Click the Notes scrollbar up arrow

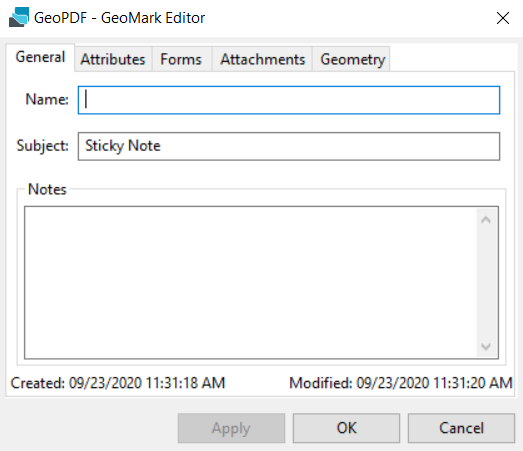[x=486, y=219]
